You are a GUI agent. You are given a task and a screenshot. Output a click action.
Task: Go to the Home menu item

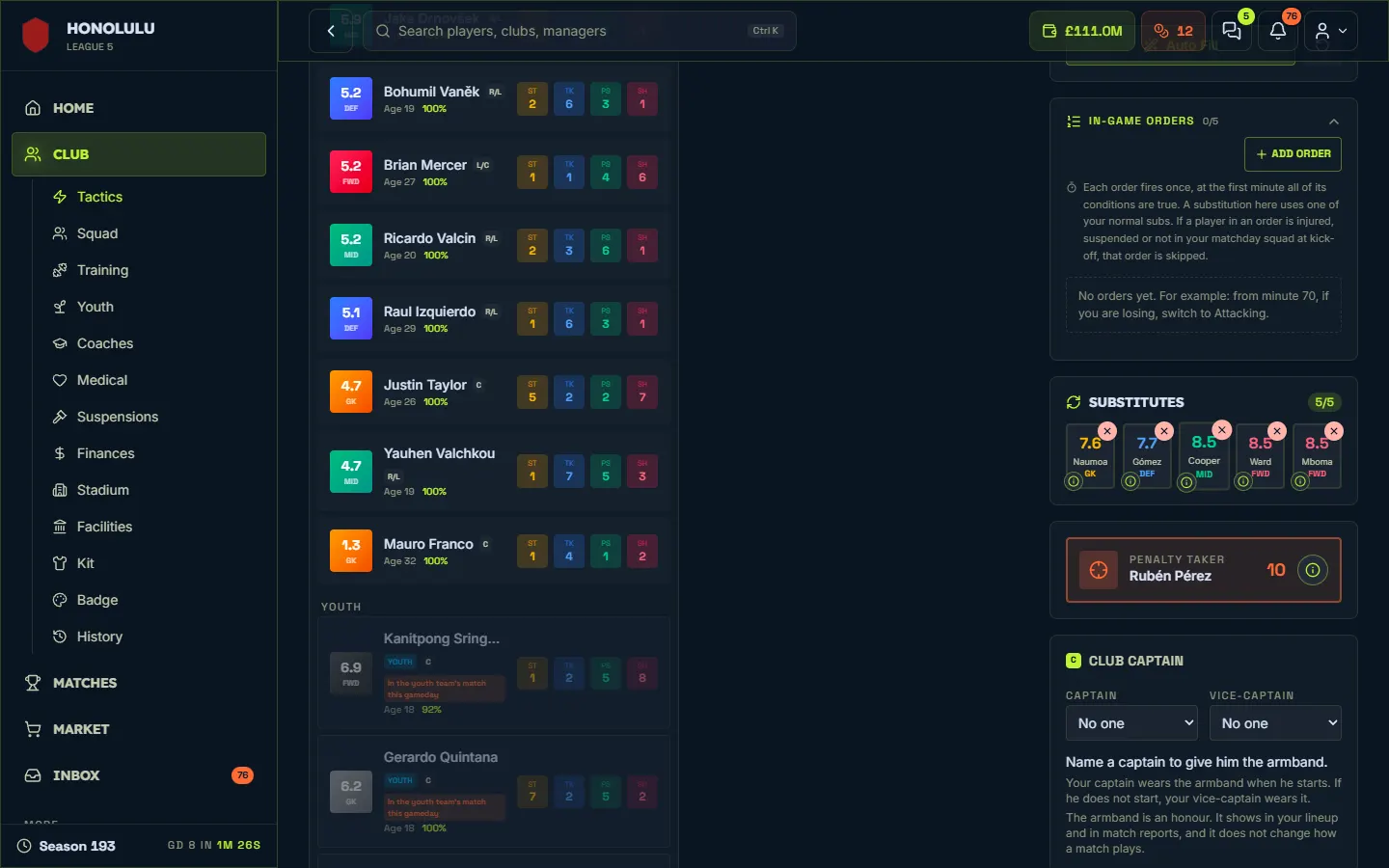point(139,108)
